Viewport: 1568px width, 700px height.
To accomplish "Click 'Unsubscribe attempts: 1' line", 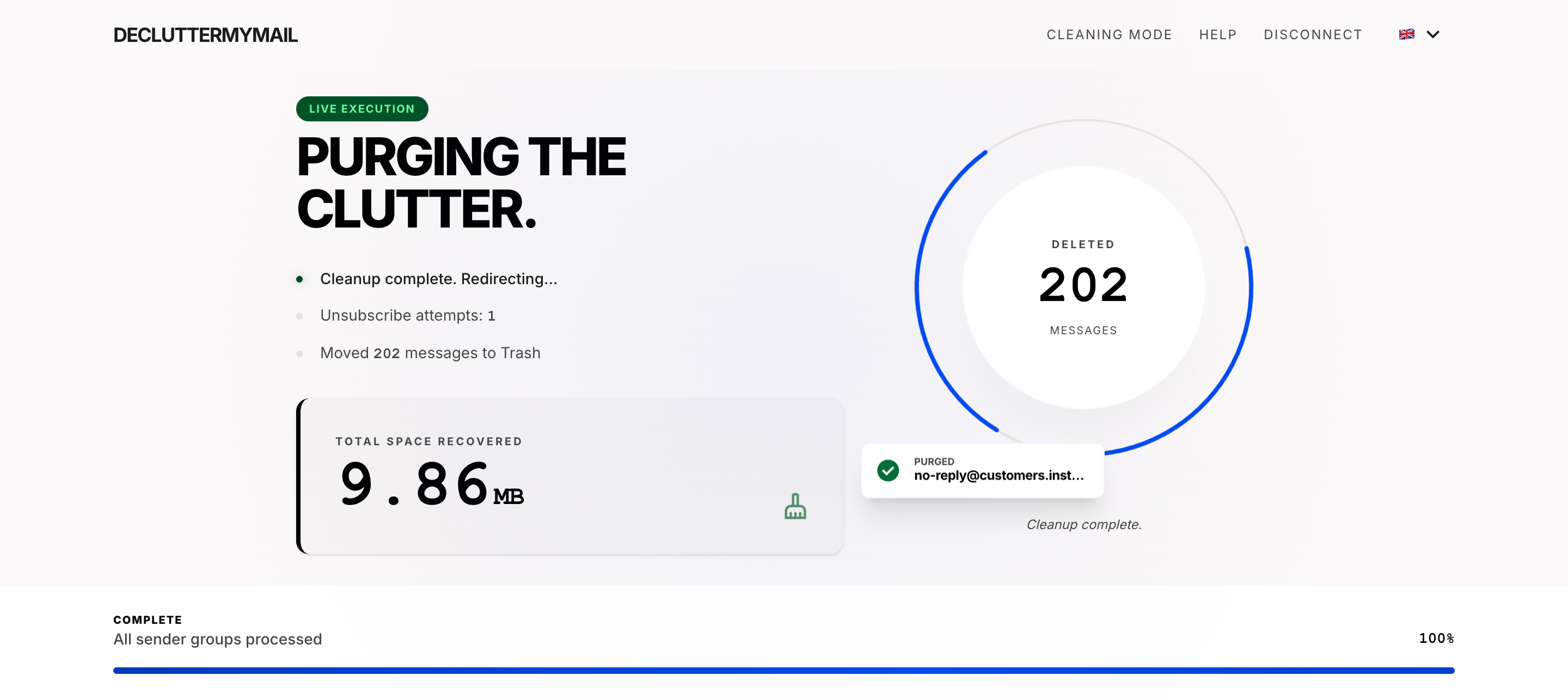I will click(407, 315).
